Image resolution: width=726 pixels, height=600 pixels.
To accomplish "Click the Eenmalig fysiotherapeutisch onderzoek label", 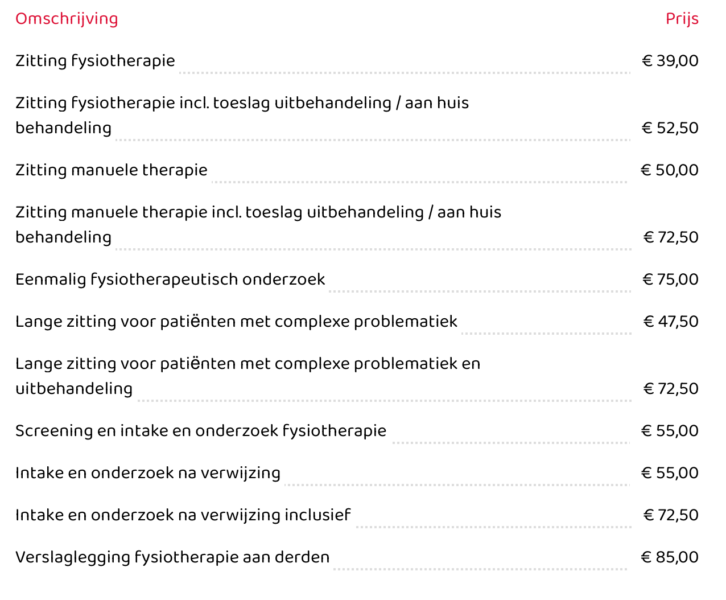I will [170, 280].
